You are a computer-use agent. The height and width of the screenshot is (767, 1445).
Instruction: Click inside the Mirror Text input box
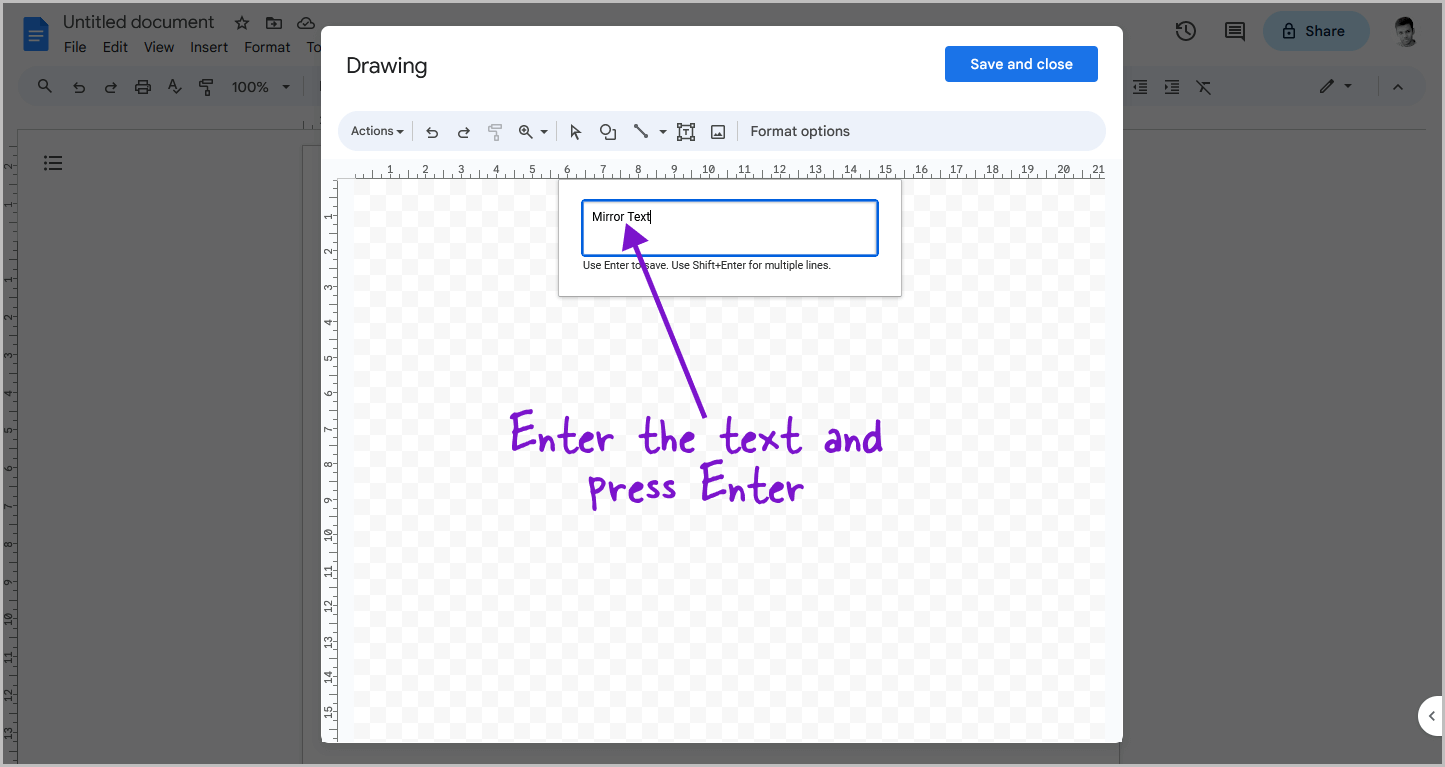729,227
